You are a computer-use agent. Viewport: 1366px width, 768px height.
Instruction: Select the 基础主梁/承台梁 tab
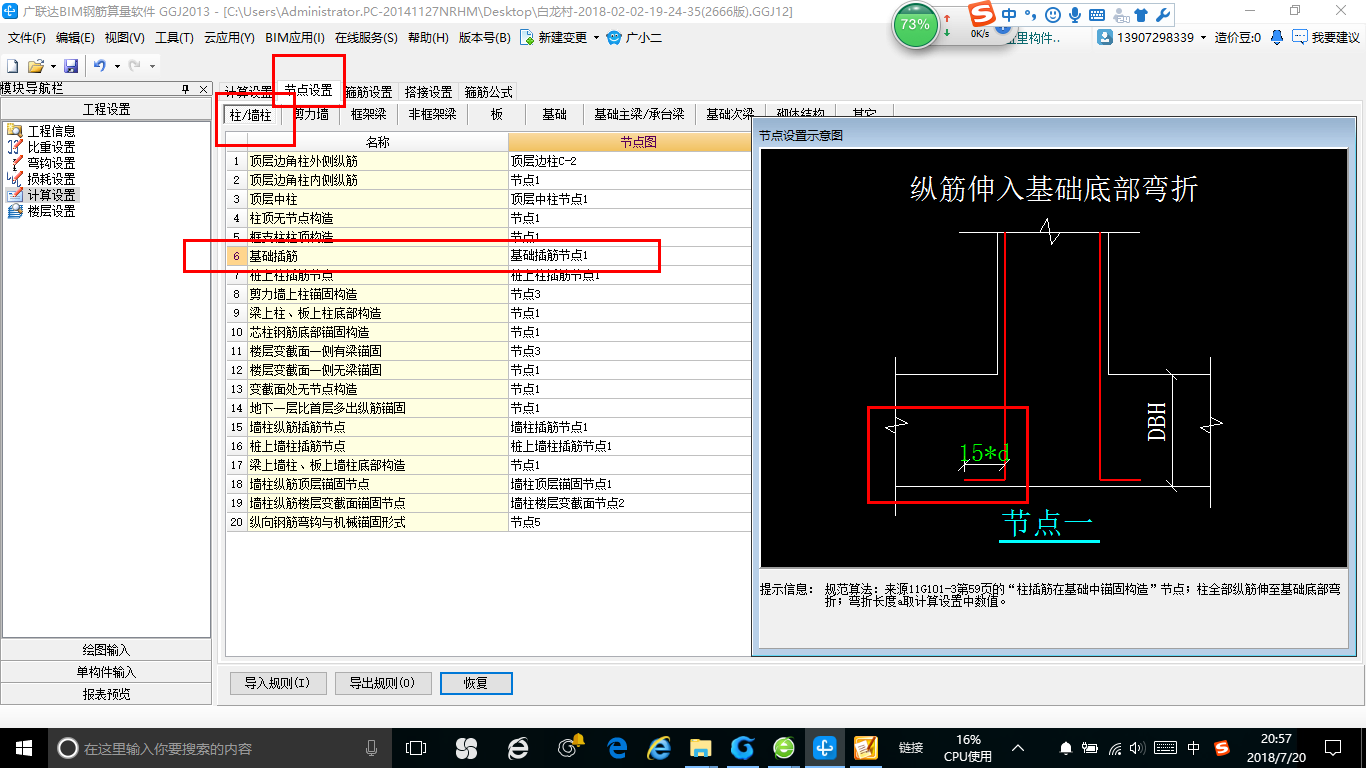tap(639, 114)
